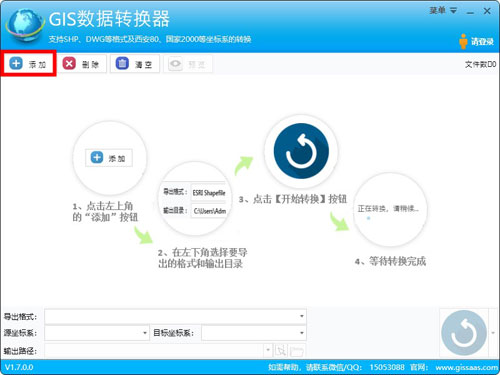Click inside the 输出路径 path field
500x375 pixels.
pos(154,350)
